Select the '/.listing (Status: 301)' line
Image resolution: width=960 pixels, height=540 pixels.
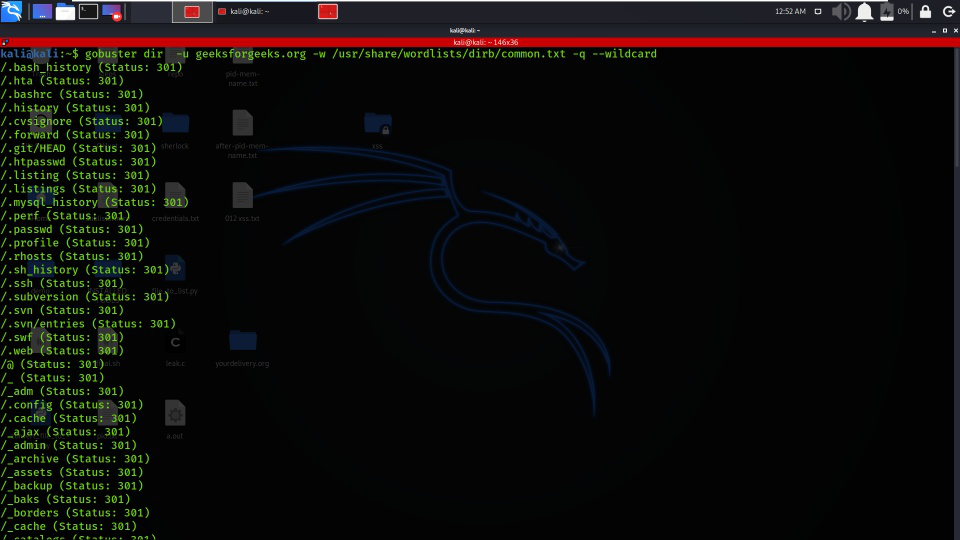pyautogui.click(x=75, y=175)
